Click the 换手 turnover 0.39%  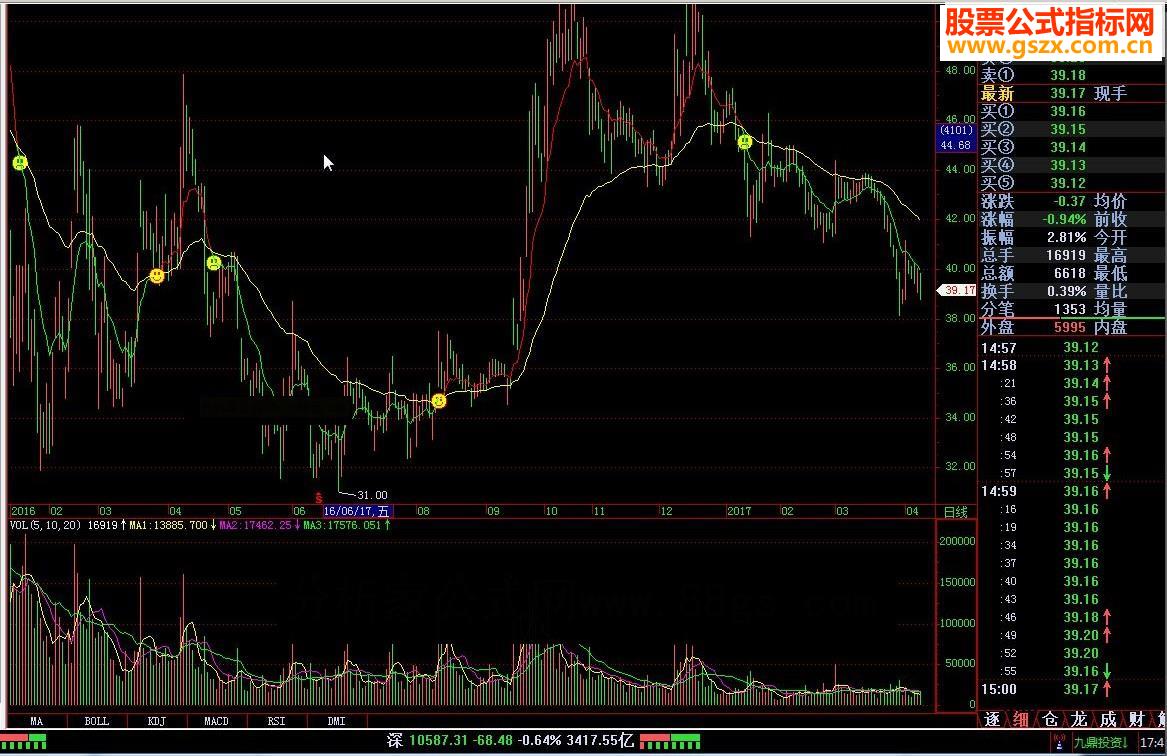pos(1067,291)
